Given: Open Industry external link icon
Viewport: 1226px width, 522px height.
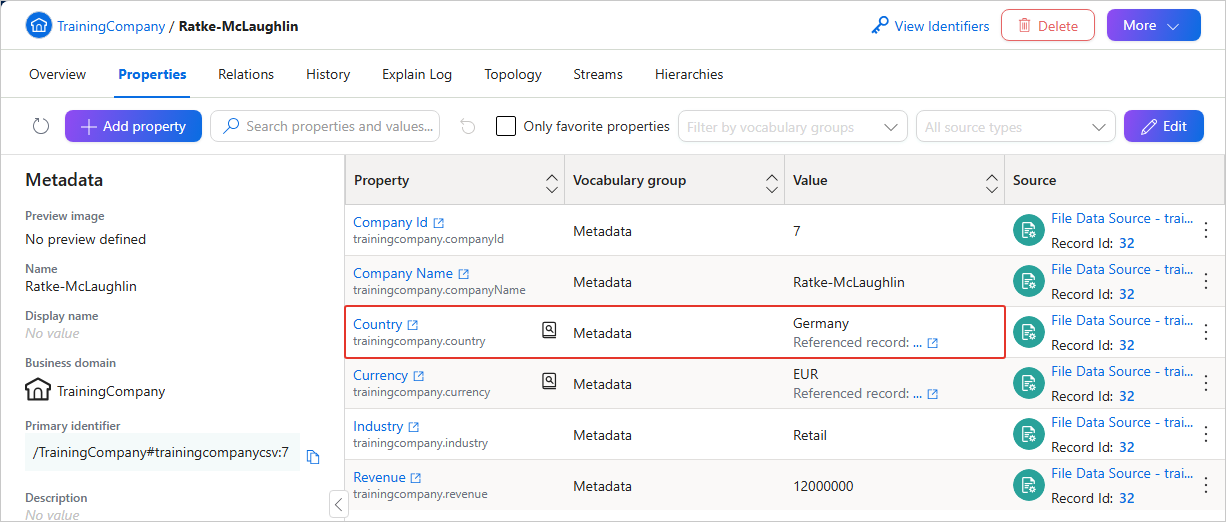Looking at the screenshot, I should coord(414,427).
